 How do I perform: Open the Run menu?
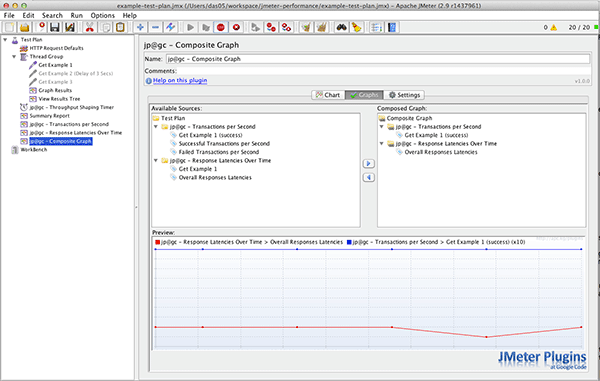[77, 15]
